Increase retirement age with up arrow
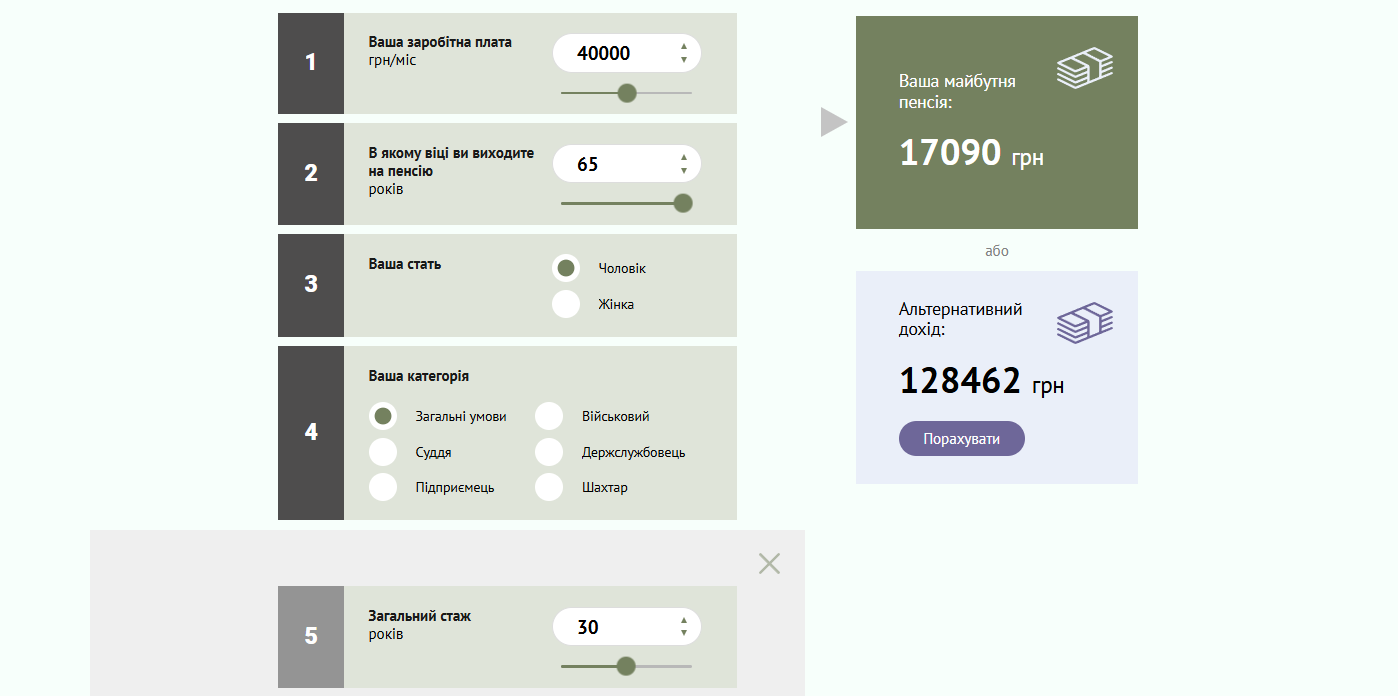The height and width of the screenshot is (696, 1398). (x=684, y=157)
